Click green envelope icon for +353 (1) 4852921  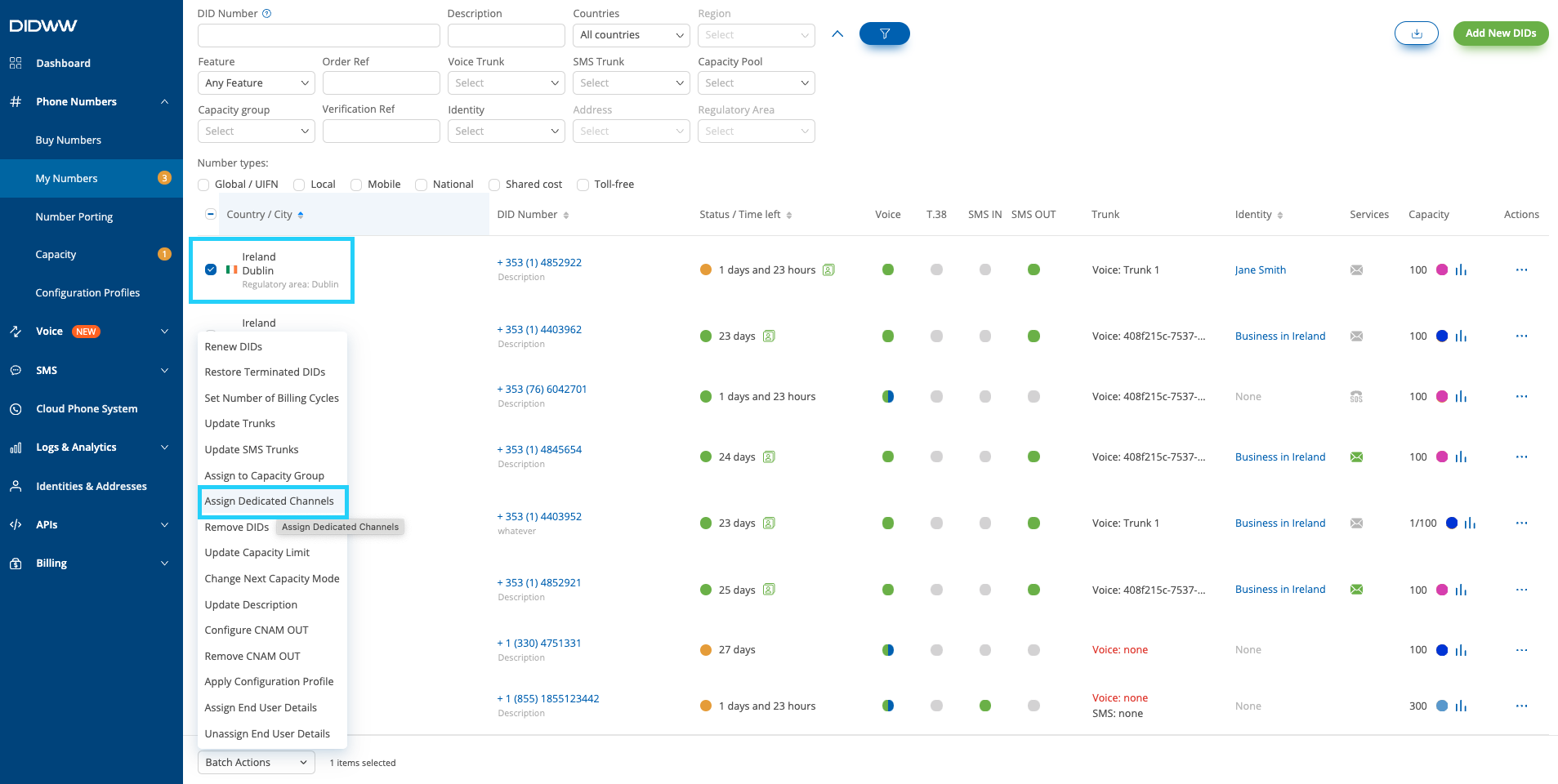click(x=1356, y=590)
